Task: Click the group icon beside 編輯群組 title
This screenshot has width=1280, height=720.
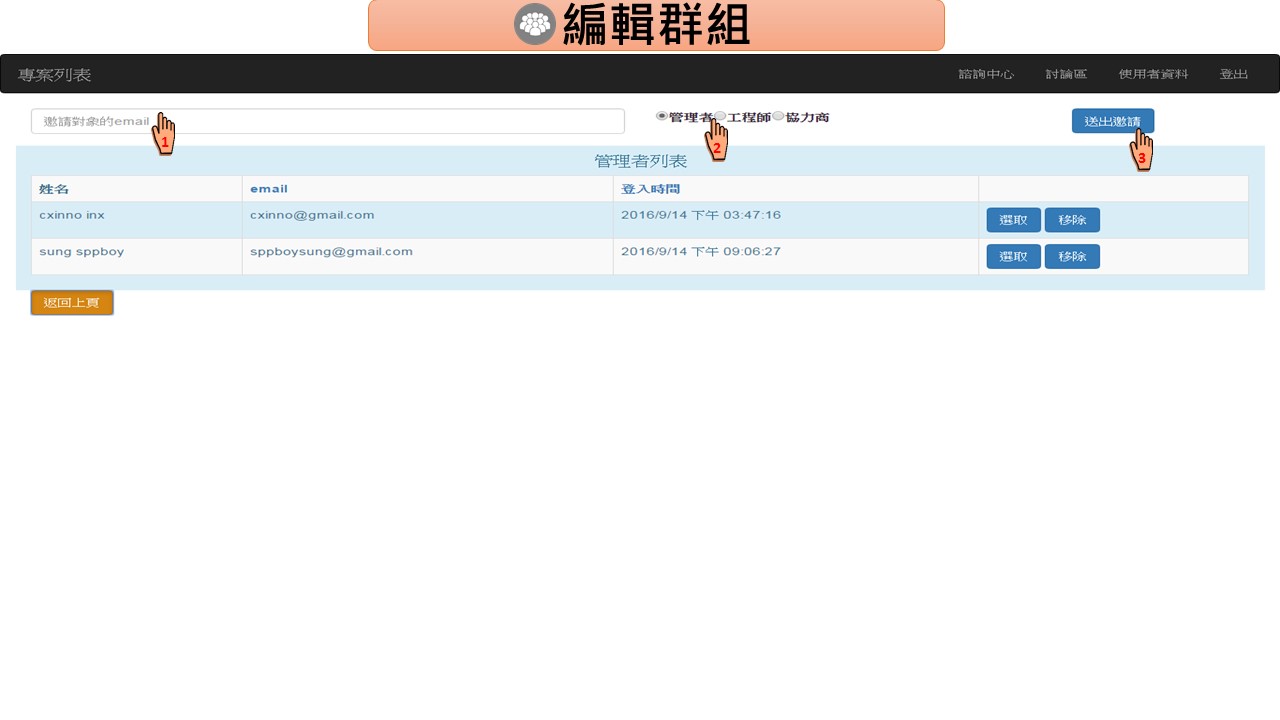Action: pos(535,25)
